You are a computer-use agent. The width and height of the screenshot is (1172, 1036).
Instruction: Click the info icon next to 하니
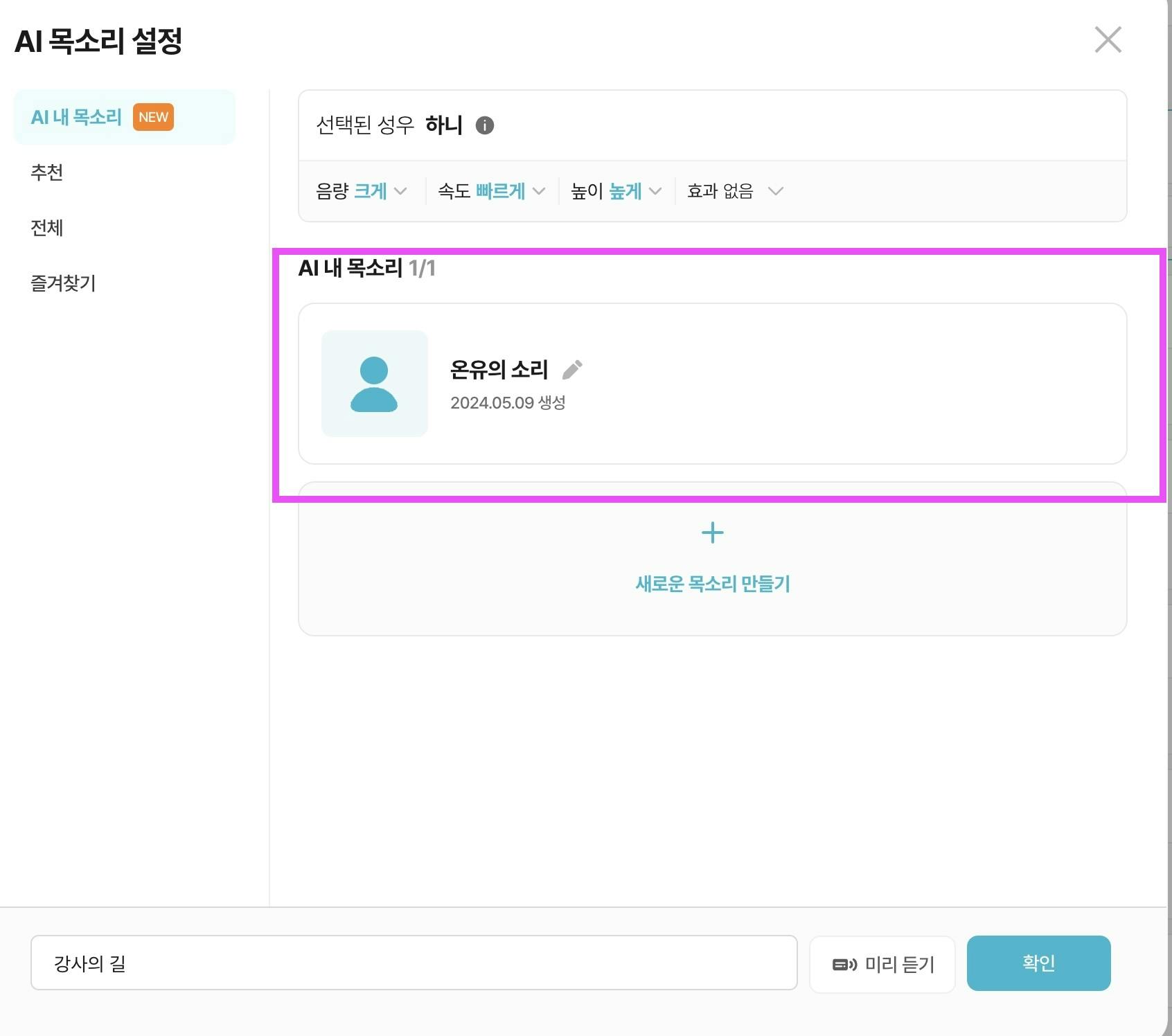485,125
